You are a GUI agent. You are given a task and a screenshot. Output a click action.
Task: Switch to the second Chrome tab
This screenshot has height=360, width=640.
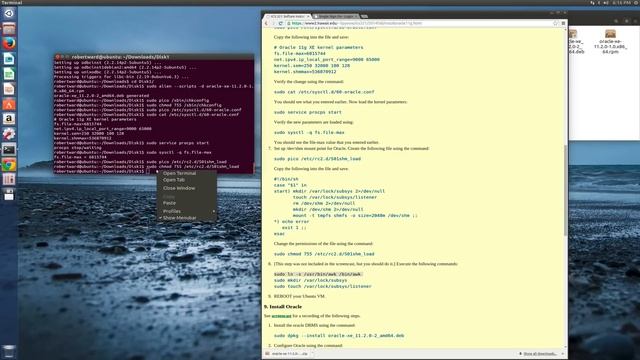pos(336,16)
